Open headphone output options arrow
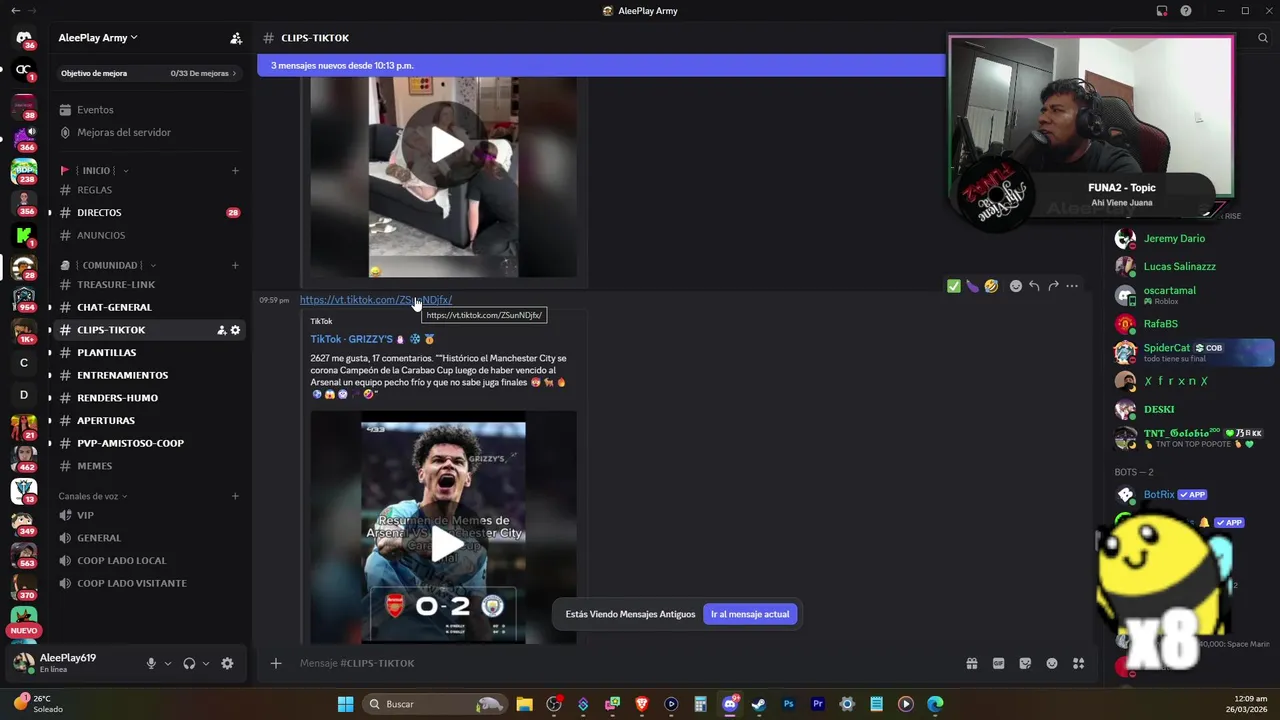Image resolution: width=1280 pixels, height=720 pixels. point(206,663)
